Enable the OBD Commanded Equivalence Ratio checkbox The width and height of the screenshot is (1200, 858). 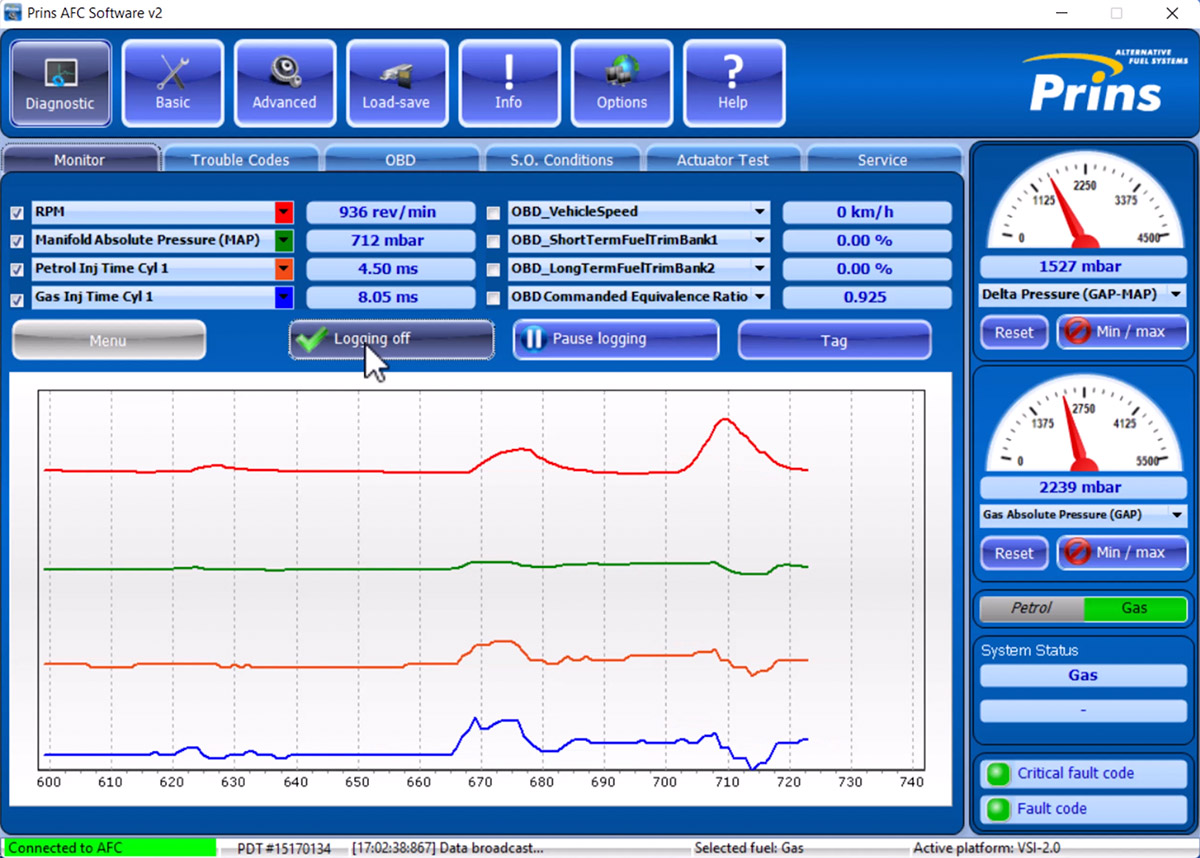coord(494,298)
